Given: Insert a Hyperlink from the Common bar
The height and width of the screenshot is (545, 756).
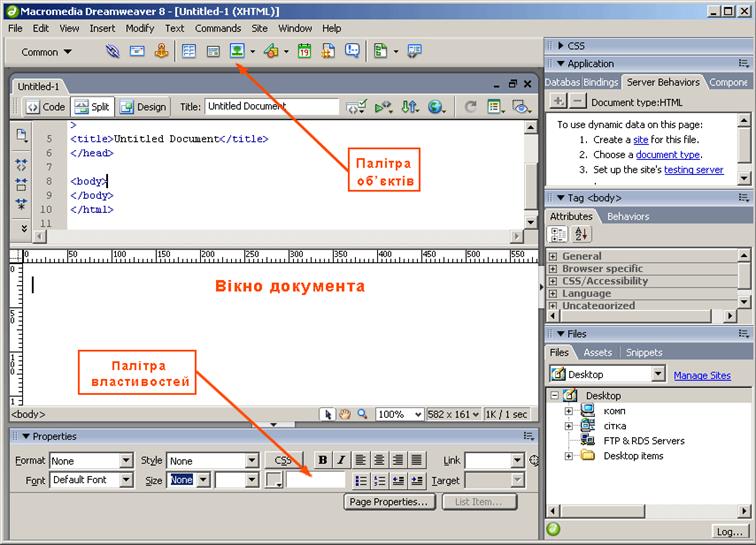Looking at the screenshot, I should pos(112,51).
